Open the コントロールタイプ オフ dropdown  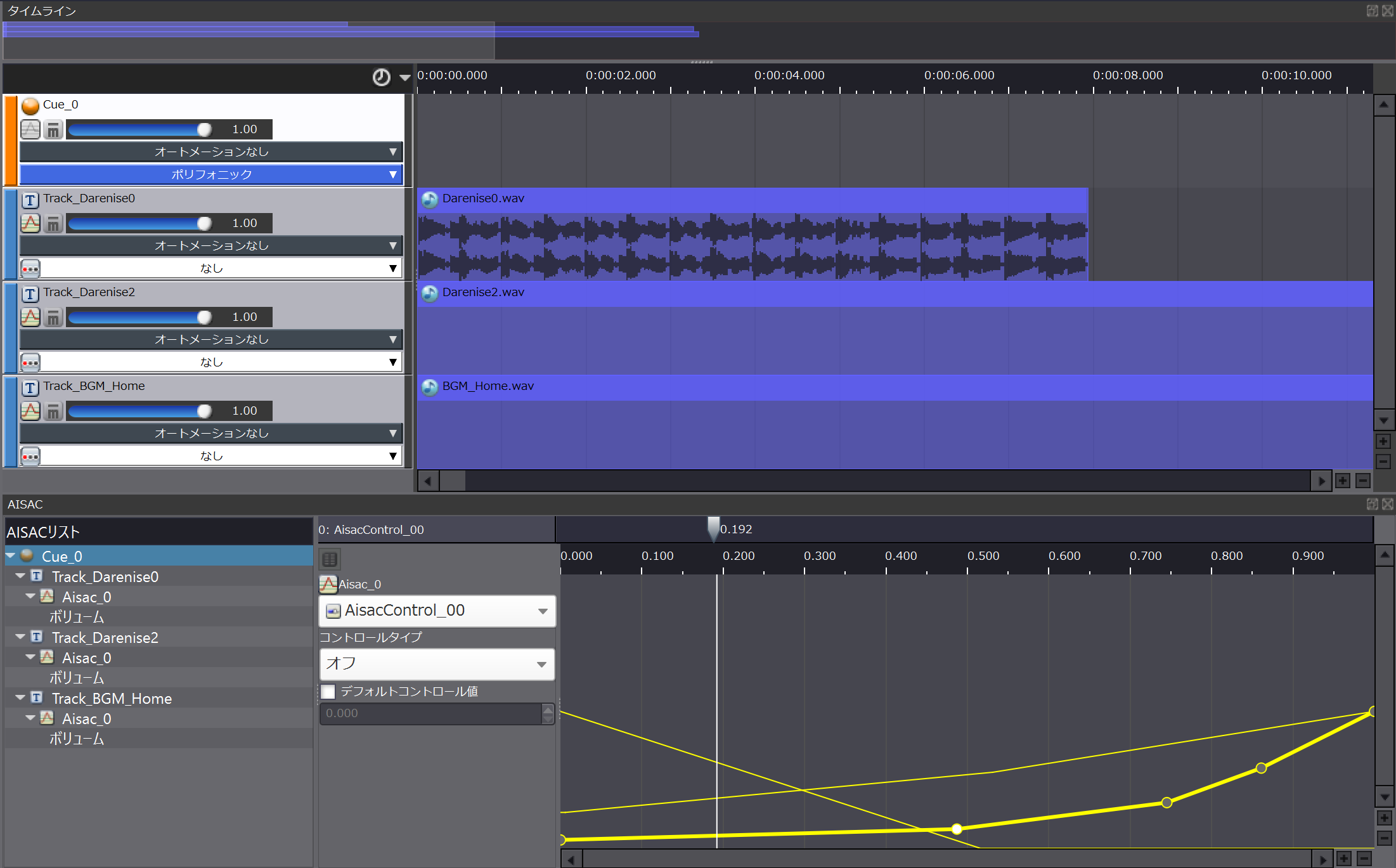pyautogui.click(x=437, y=664)
